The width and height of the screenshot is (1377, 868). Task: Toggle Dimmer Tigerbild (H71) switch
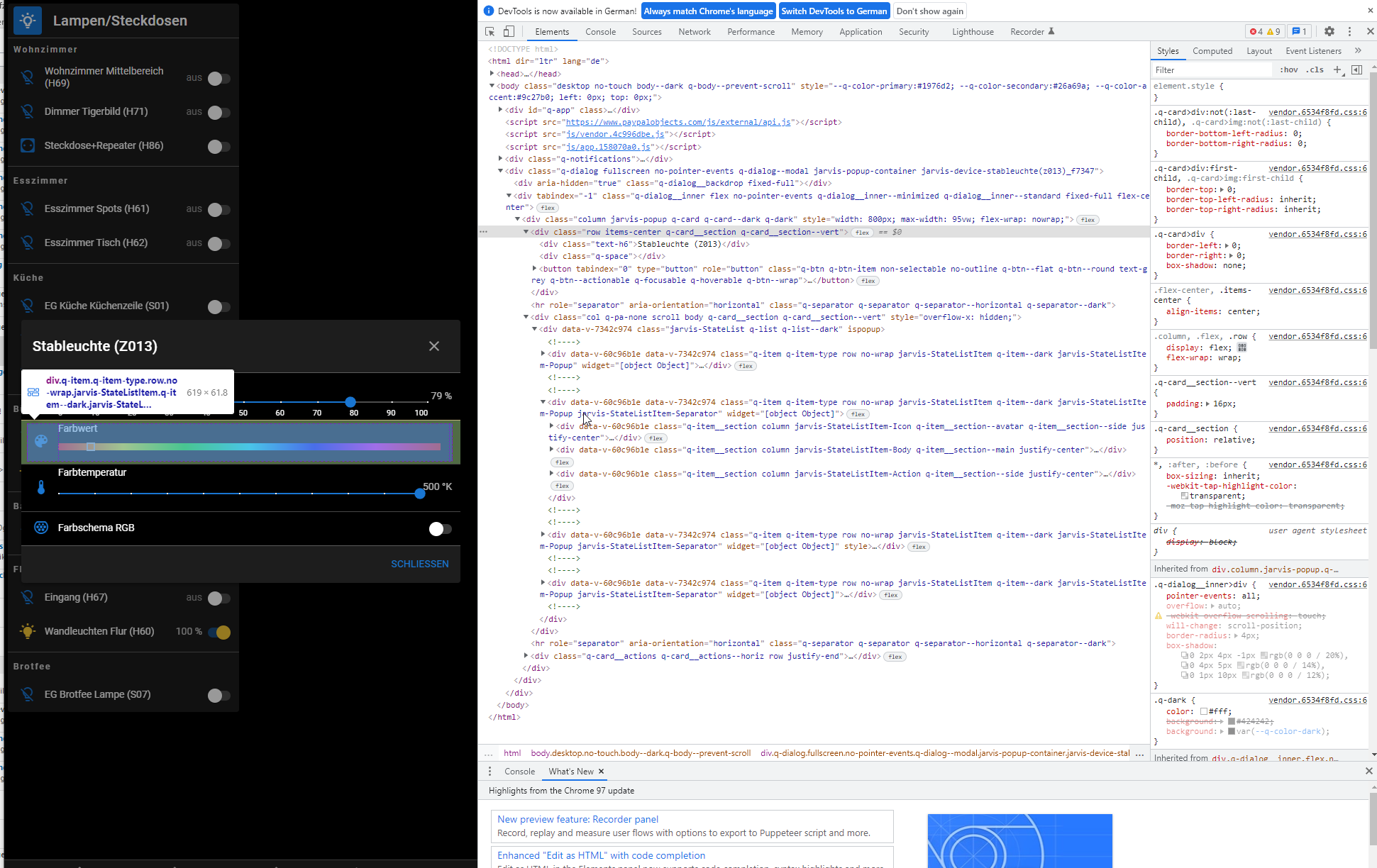(219, 112)
